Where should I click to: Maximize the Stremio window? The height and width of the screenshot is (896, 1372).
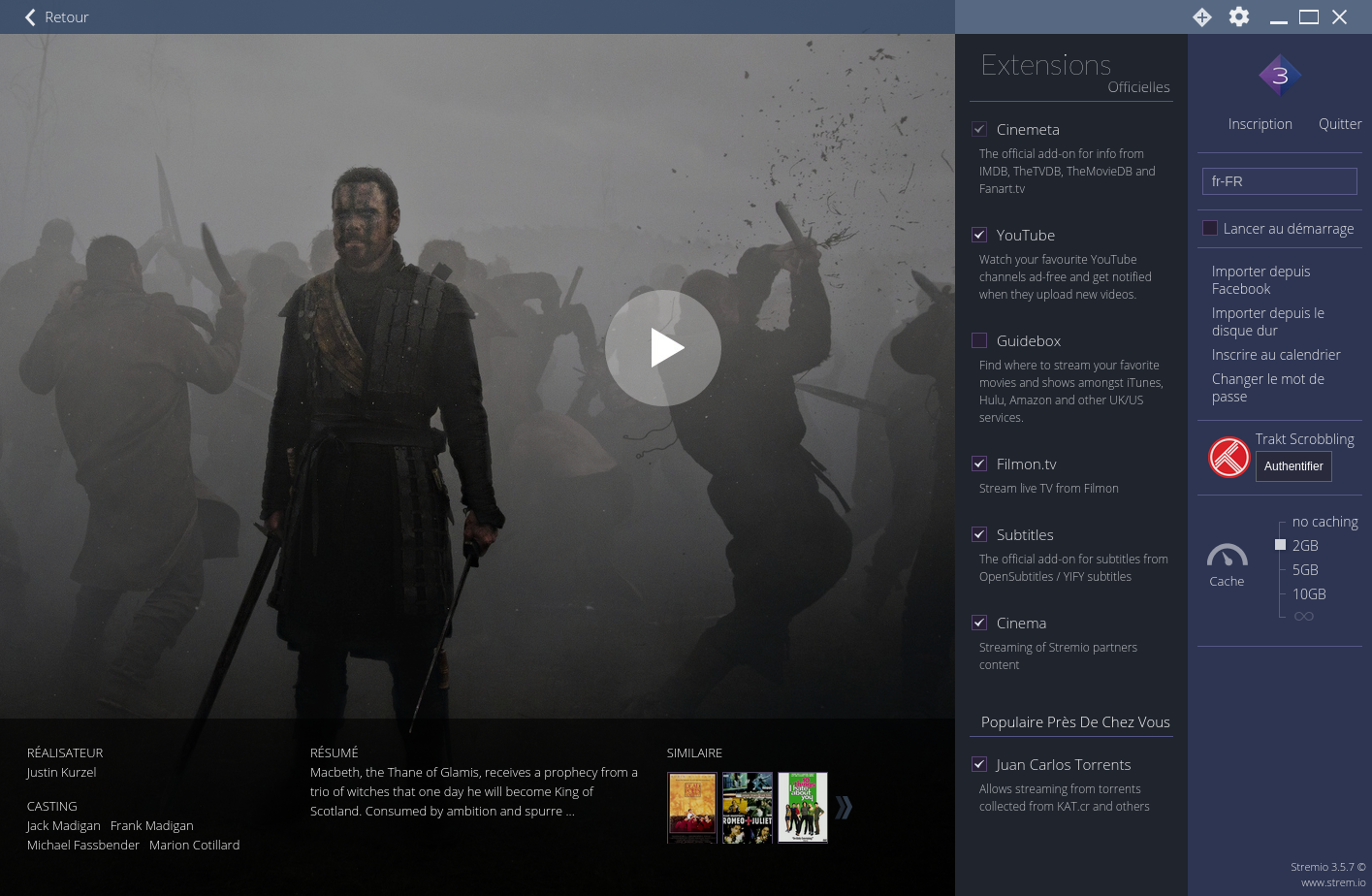(x=1309, y=17)
